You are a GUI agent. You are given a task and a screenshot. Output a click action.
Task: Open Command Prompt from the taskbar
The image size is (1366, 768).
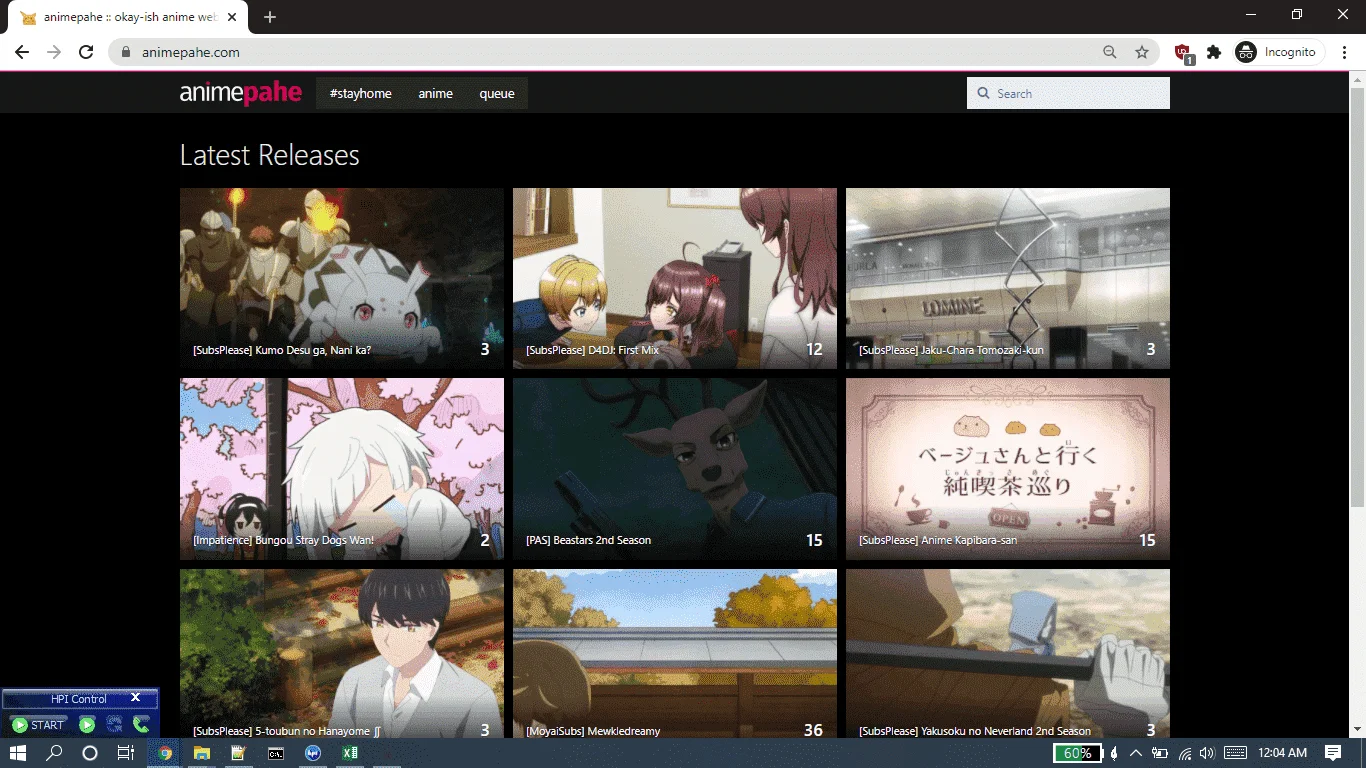pyautogui.click(x=275, y=753)
